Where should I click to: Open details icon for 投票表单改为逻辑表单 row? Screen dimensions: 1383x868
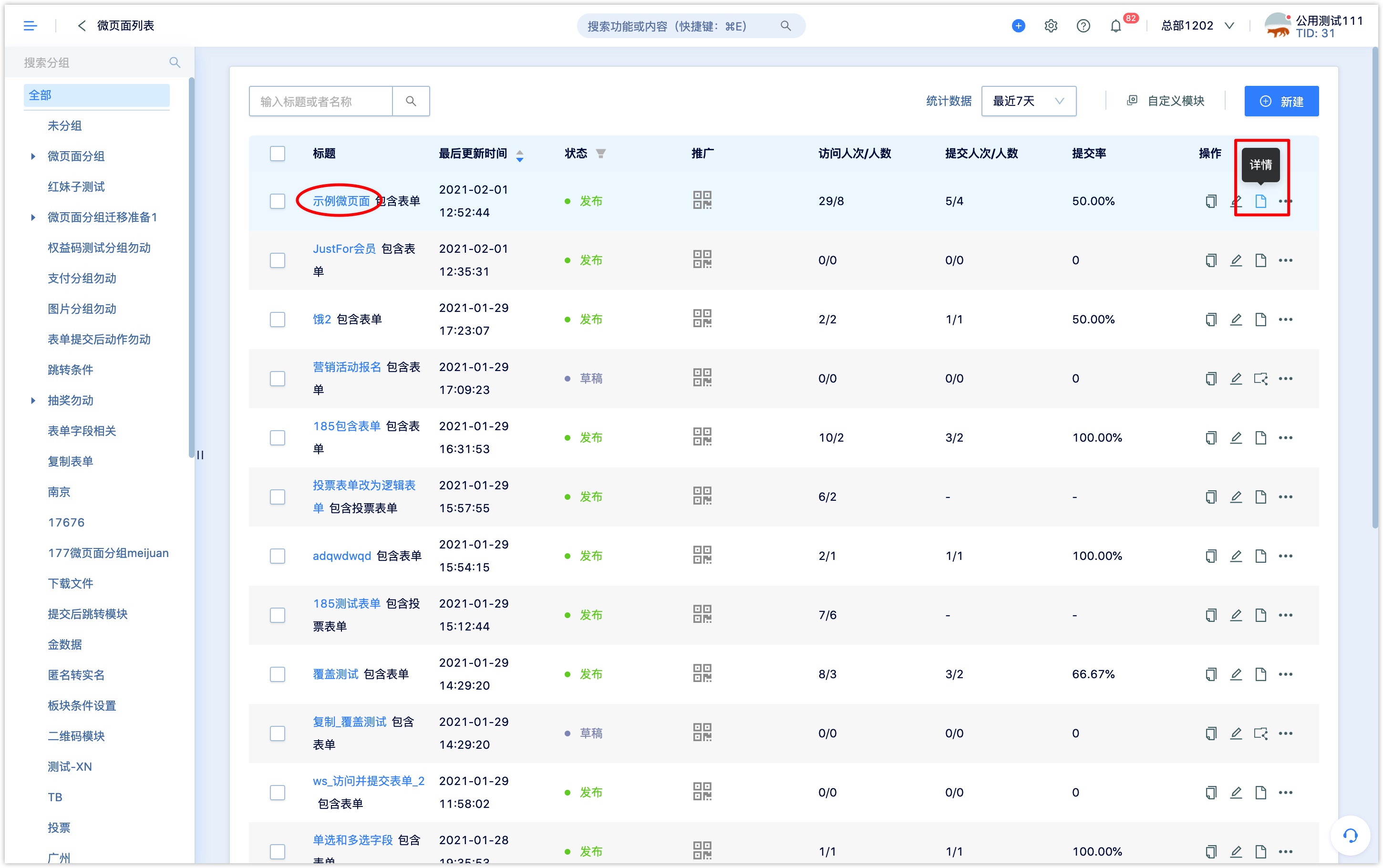1260,496
